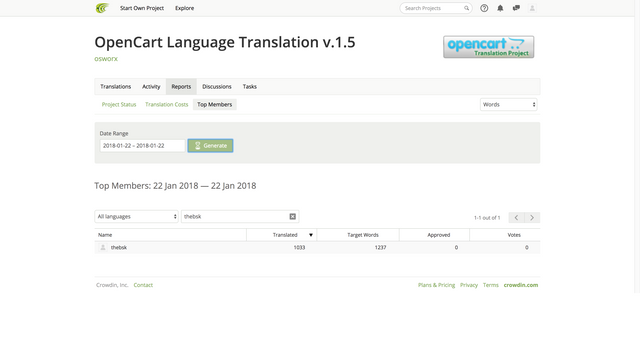The width and height of the screenshot is (640, 363).
Task: Open the Plans & Pricing link
Action: pos(436,285)
